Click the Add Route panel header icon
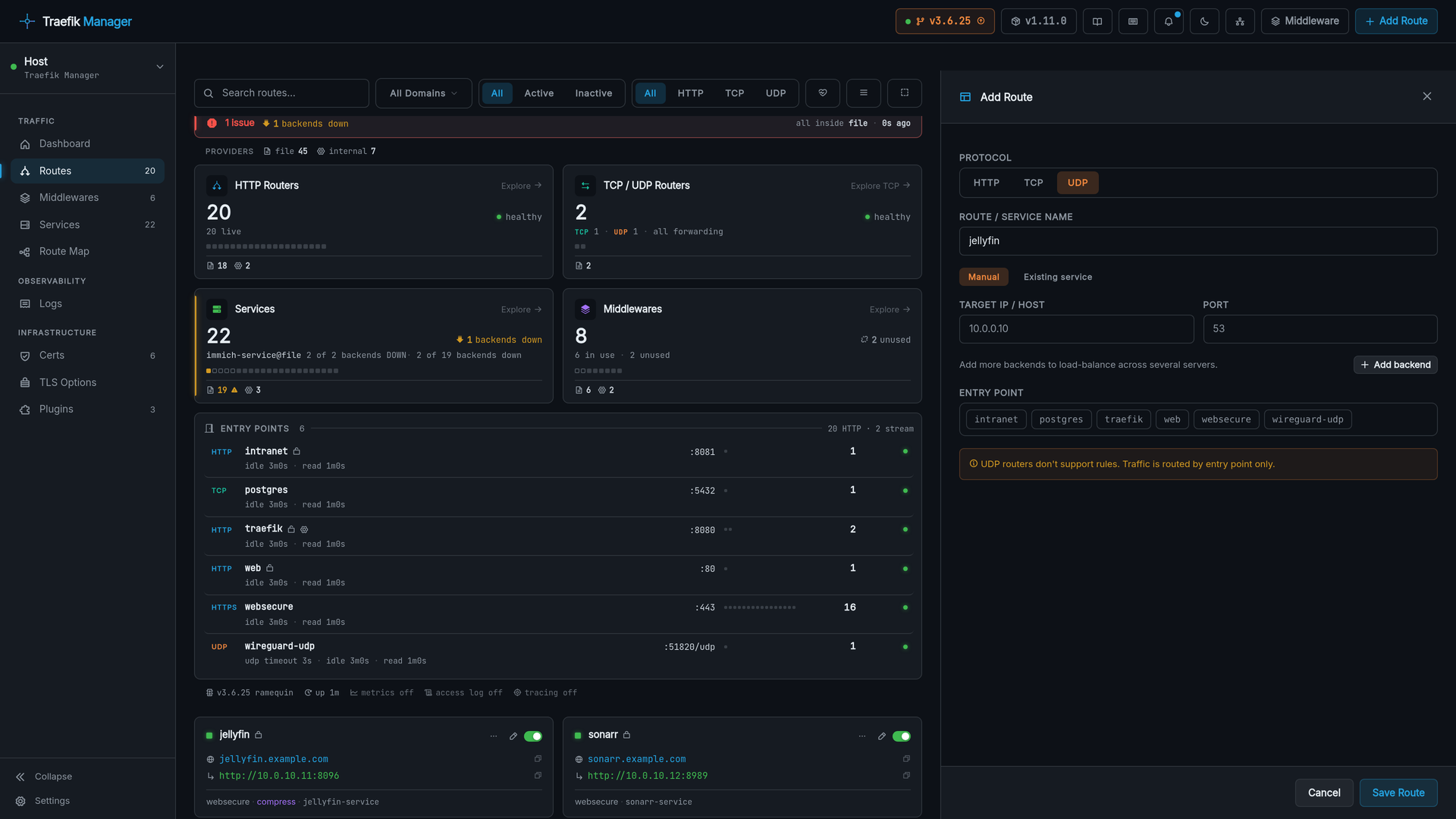1456x819 pixels. point(965,97)
